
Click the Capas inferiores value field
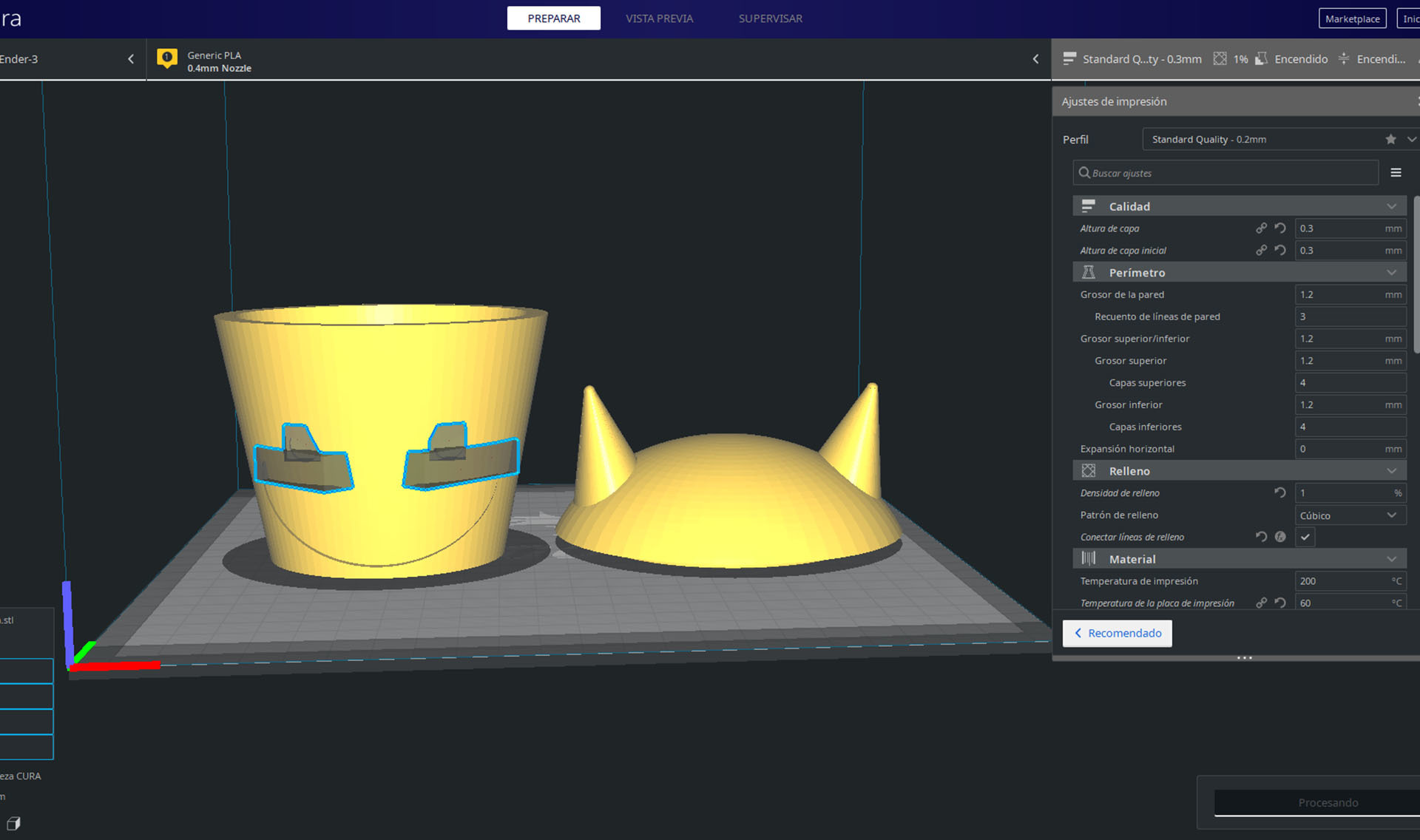1350,427
